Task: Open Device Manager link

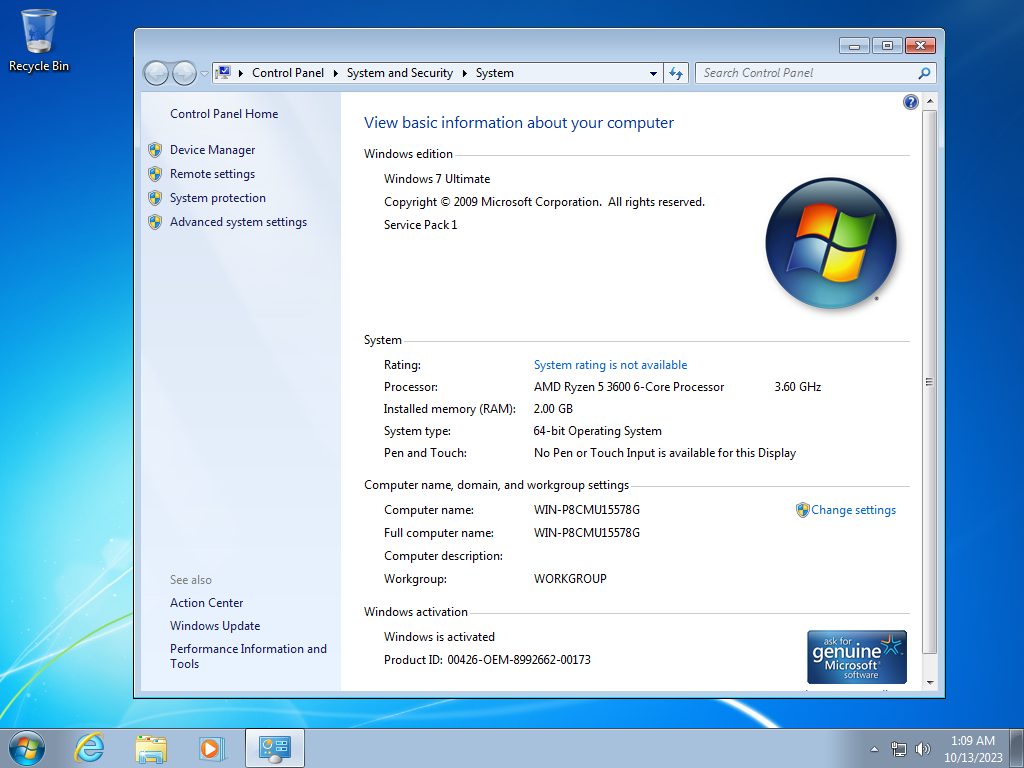Action: pos(212,150)
